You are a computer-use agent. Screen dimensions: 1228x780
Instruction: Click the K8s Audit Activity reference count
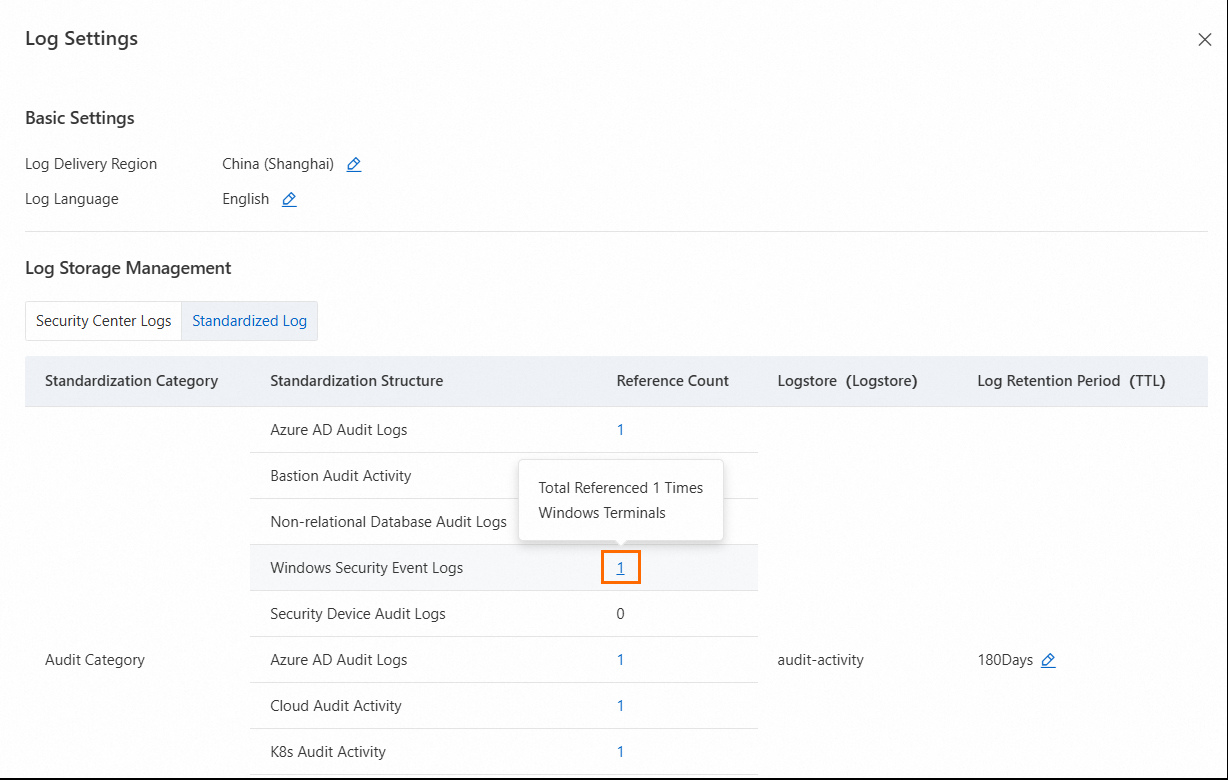tap(620, 752)
